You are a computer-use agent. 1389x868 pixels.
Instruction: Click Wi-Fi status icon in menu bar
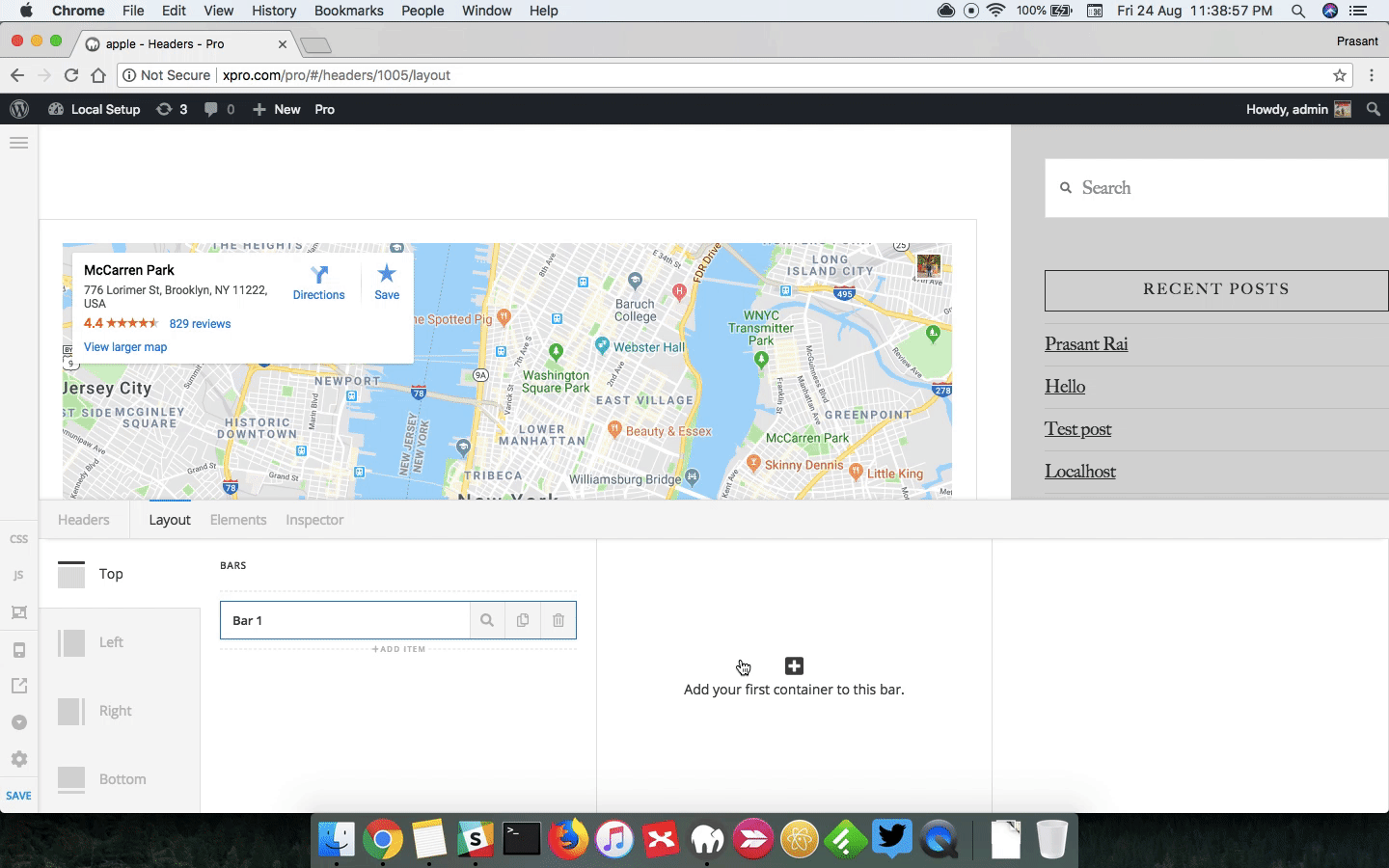click(995, 11)
